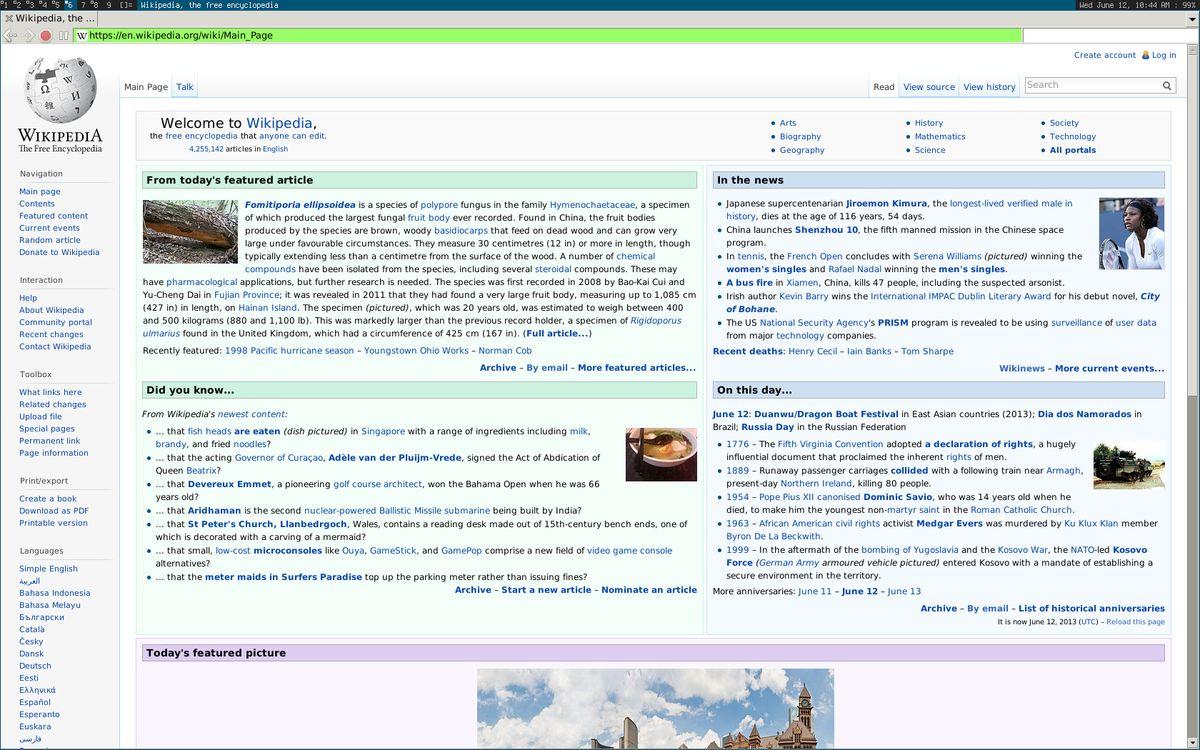The image size is (1200, 750).
Task: Click Printable version in the sidebar
Action: click(53, 523)
